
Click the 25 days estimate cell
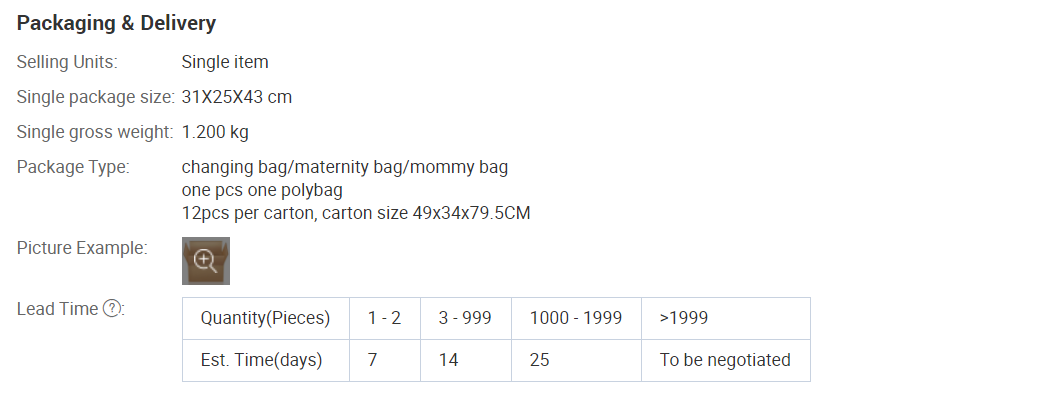(x=576, y=361)
